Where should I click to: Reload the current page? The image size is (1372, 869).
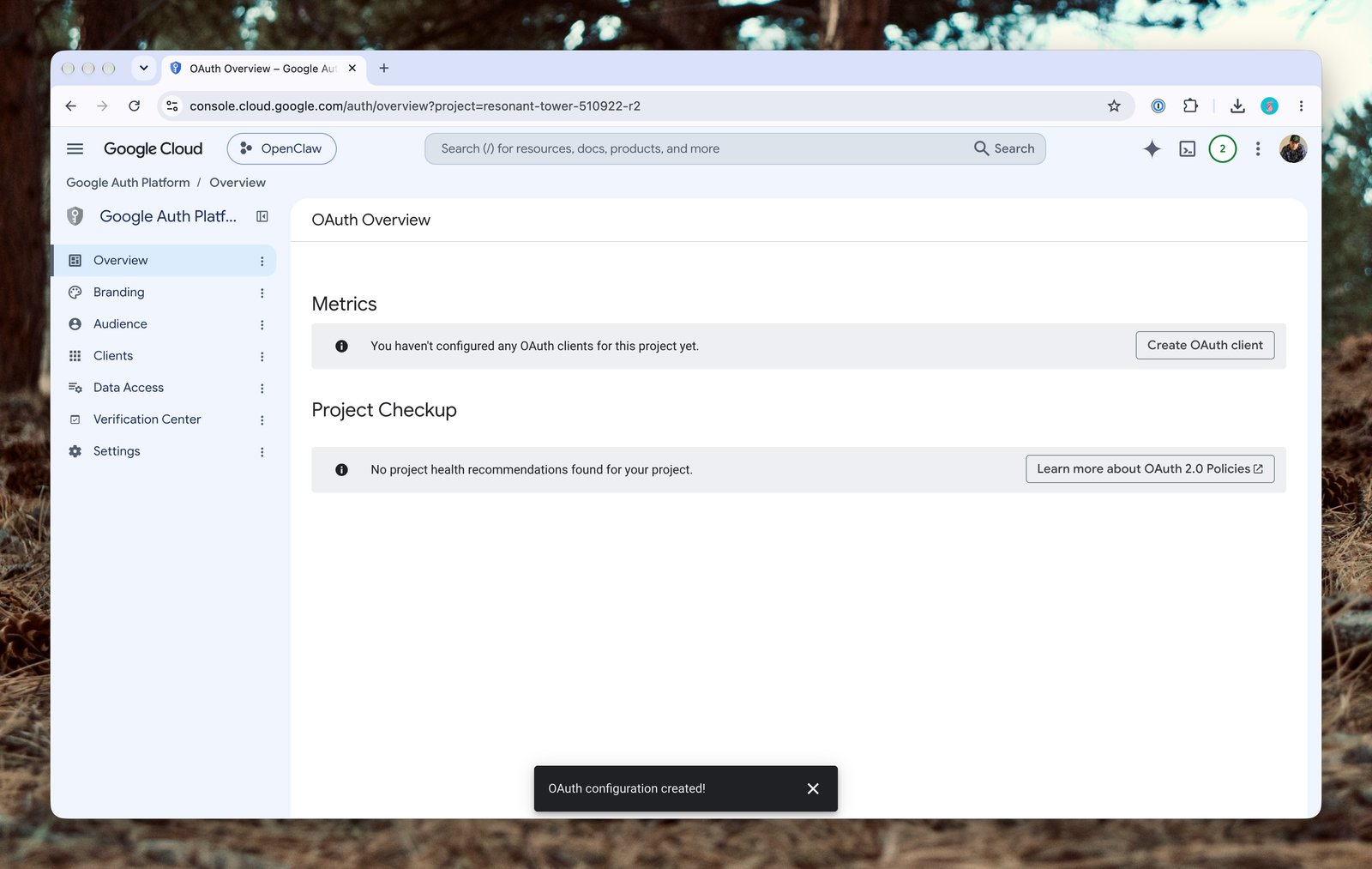[x=134, y=106]
